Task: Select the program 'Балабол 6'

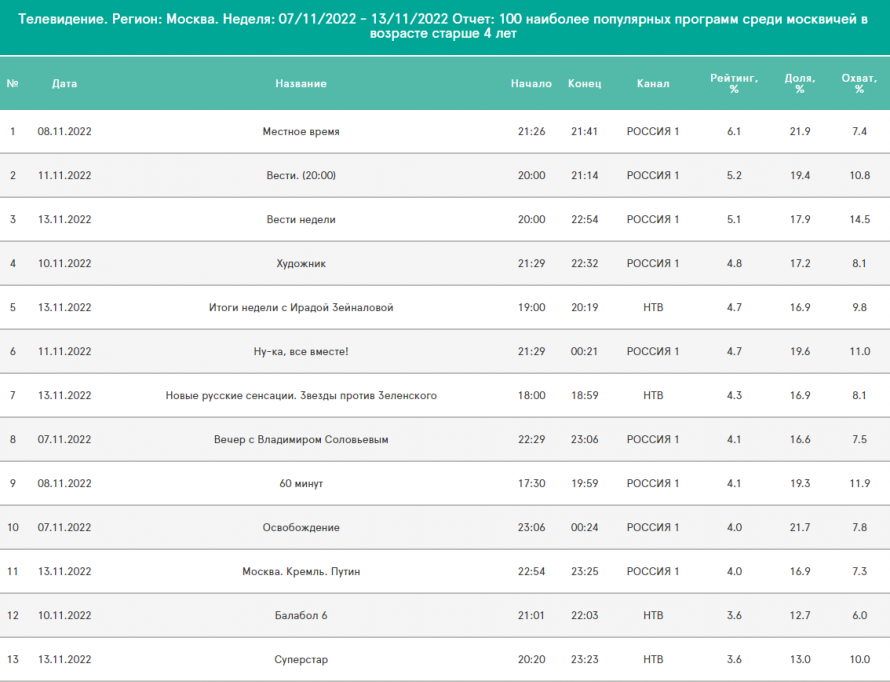Action: tap(301, 615)
